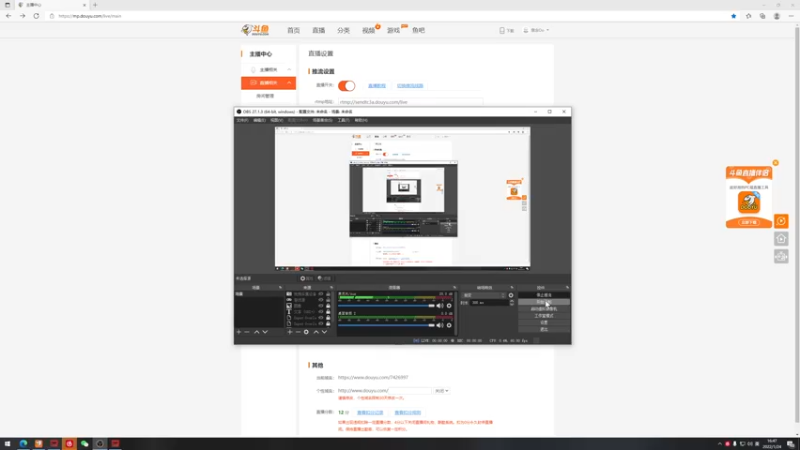Pop out the audio mixer dock panel
This screenshot has height=450, width=800.
(x=455, y=288)
